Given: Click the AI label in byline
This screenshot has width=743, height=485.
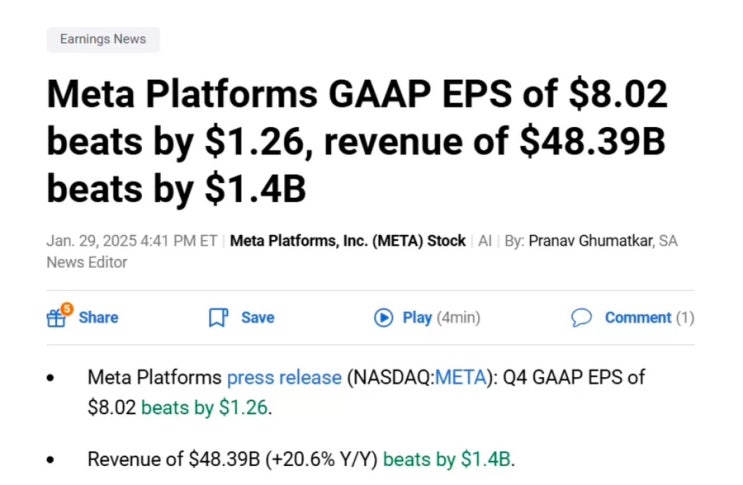Looking at the screenshot, I should tap(486, 241).
